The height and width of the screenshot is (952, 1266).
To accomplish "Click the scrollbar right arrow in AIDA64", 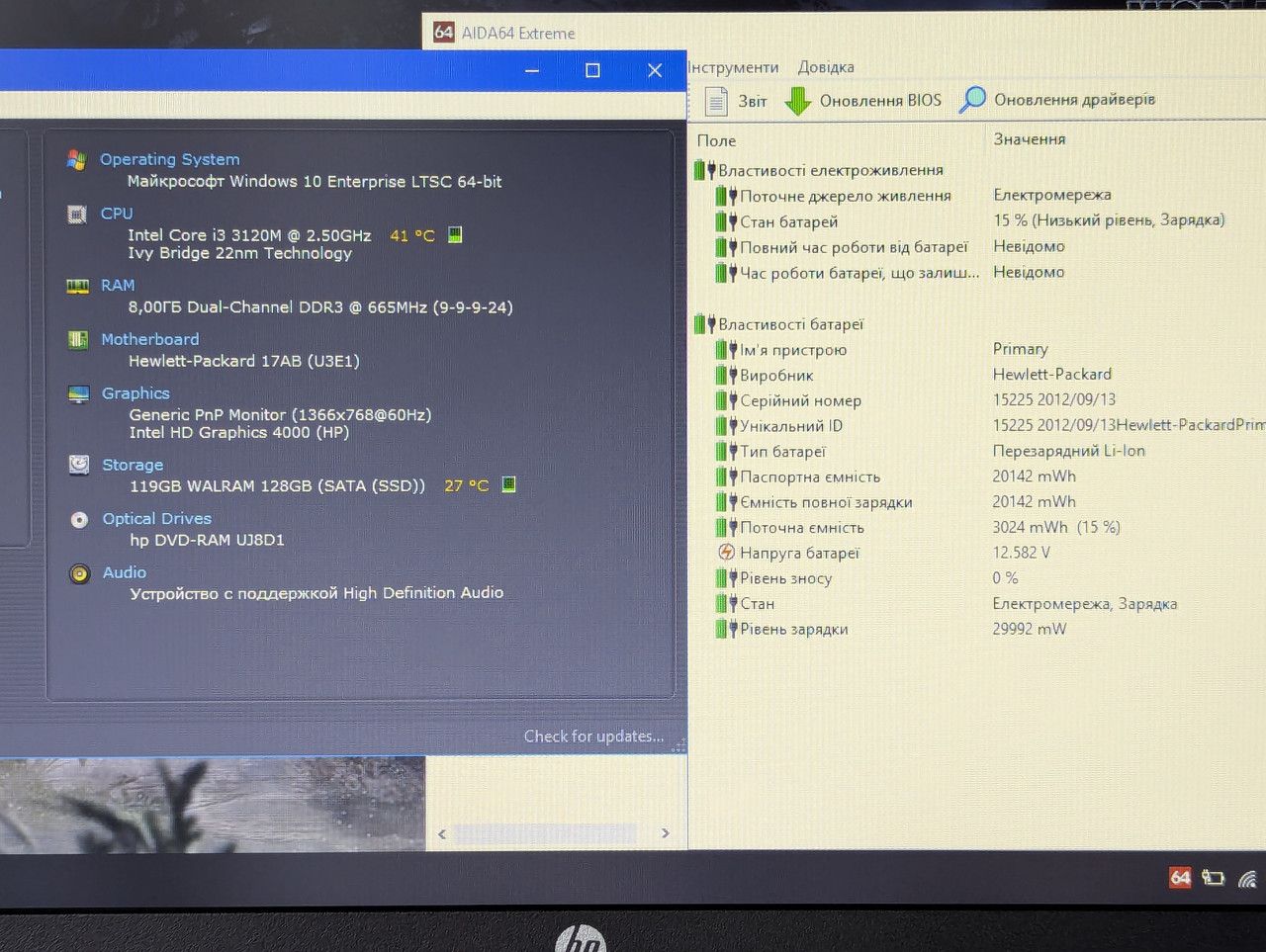I will tap(666, 833).
